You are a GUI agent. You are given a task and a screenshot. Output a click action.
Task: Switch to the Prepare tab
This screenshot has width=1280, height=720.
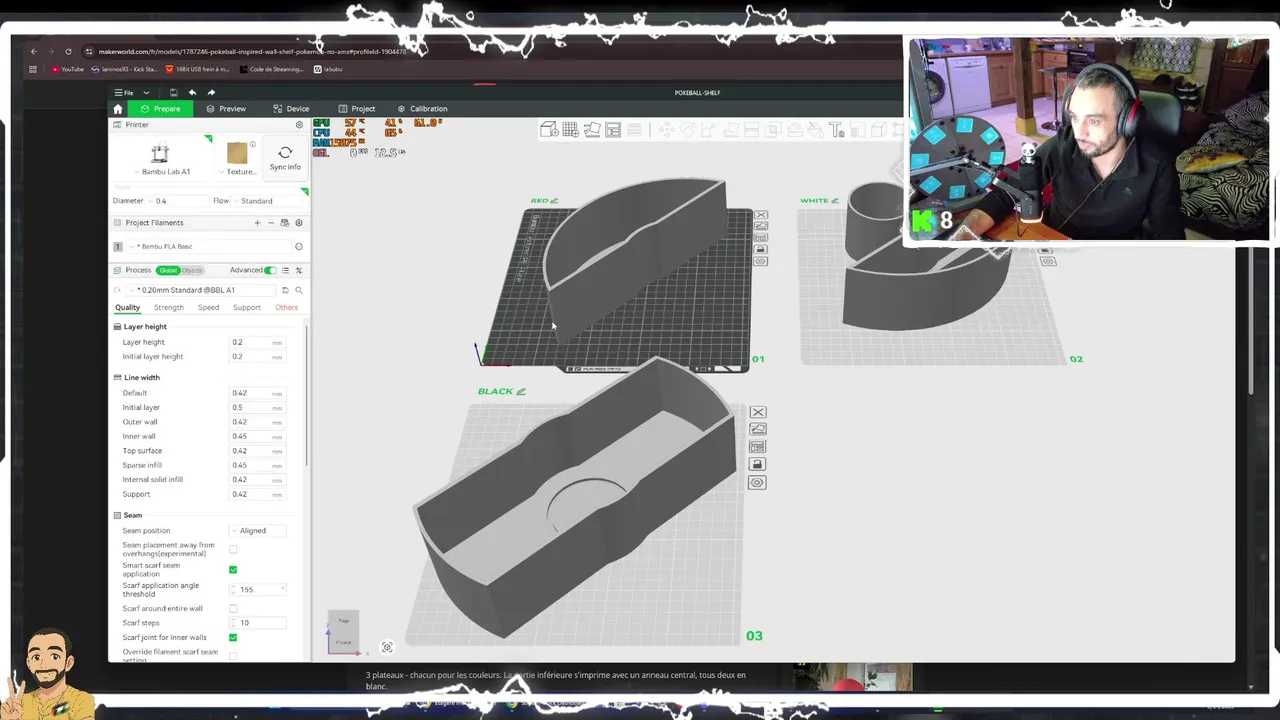161,108
